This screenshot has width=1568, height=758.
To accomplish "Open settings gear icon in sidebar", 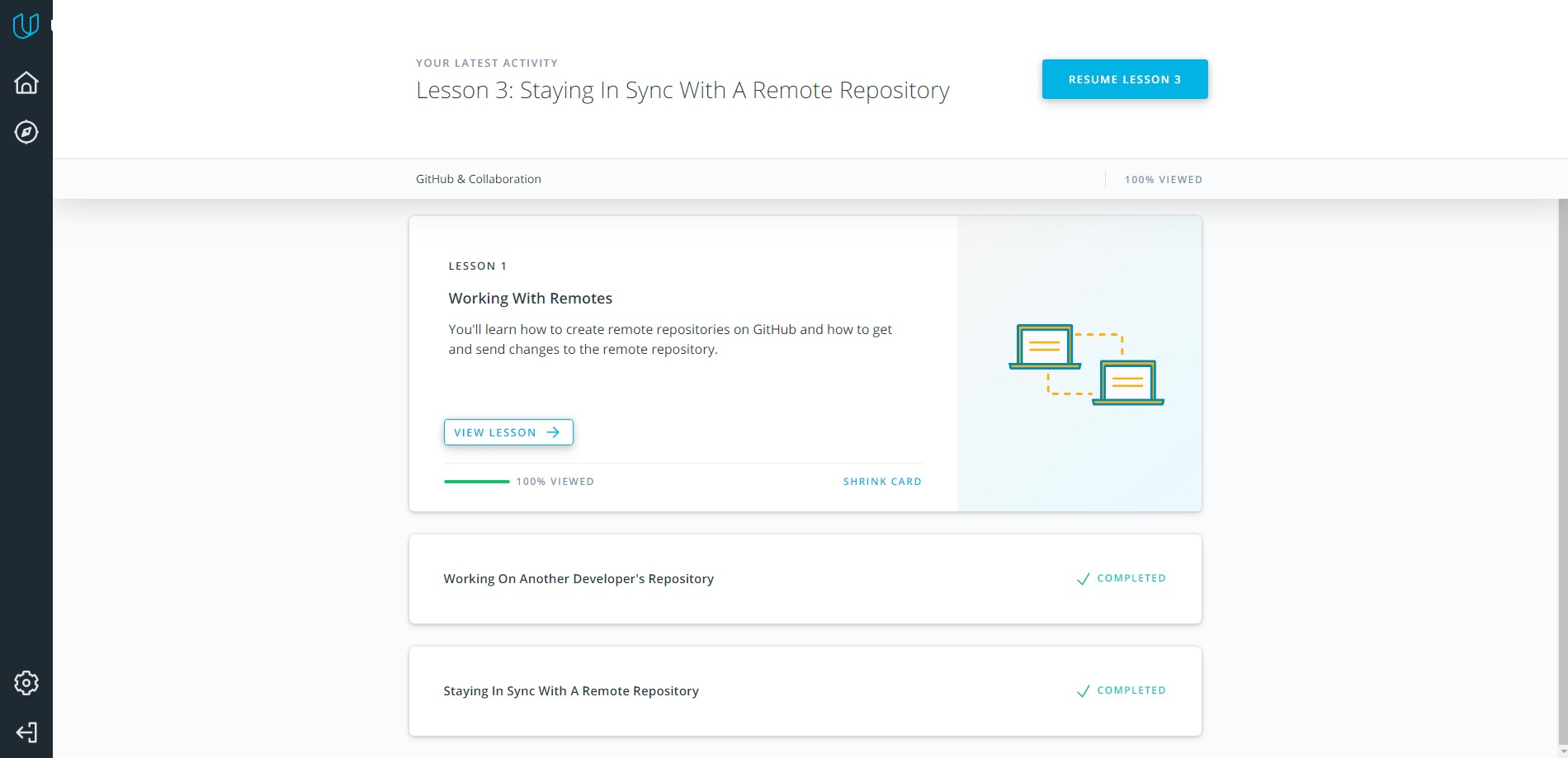I will click(26, 683).
